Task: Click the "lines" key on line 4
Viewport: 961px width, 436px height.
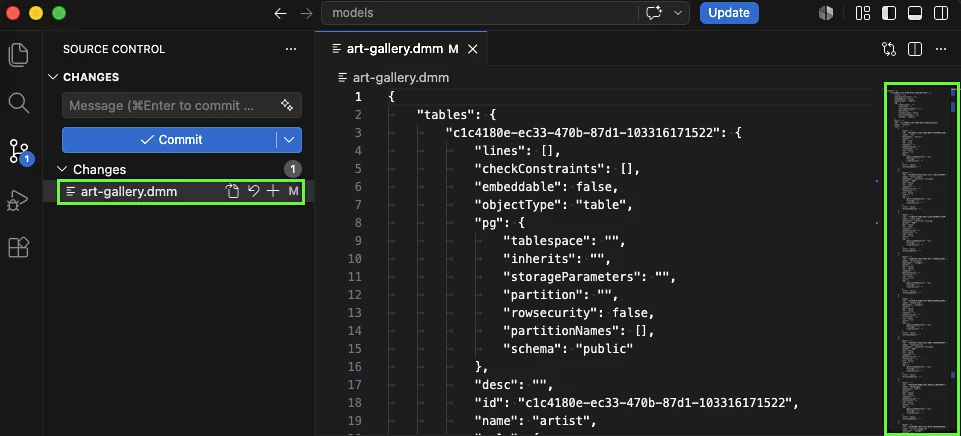Action: coord(503,151)
